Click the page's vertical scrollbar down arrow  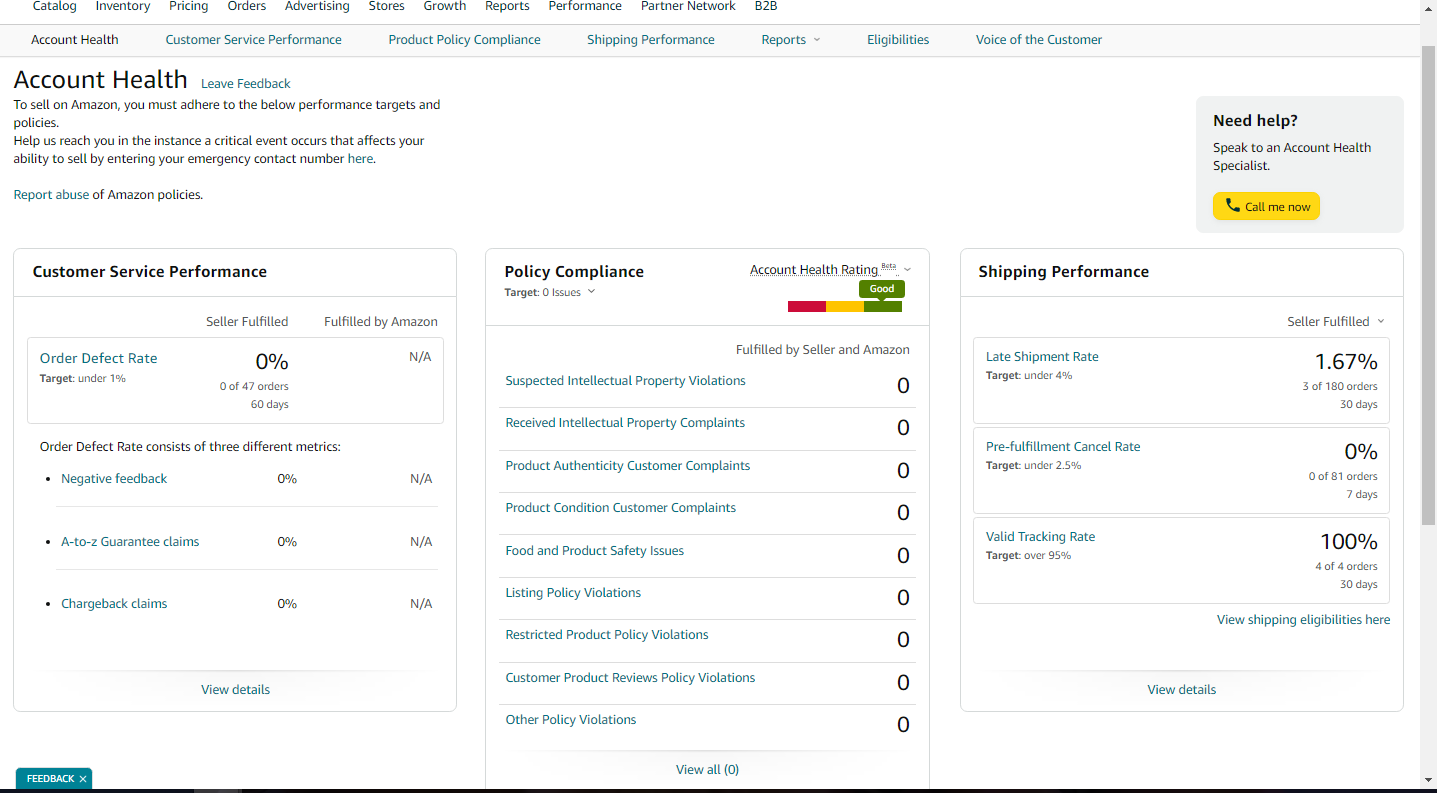(1428, 779)
